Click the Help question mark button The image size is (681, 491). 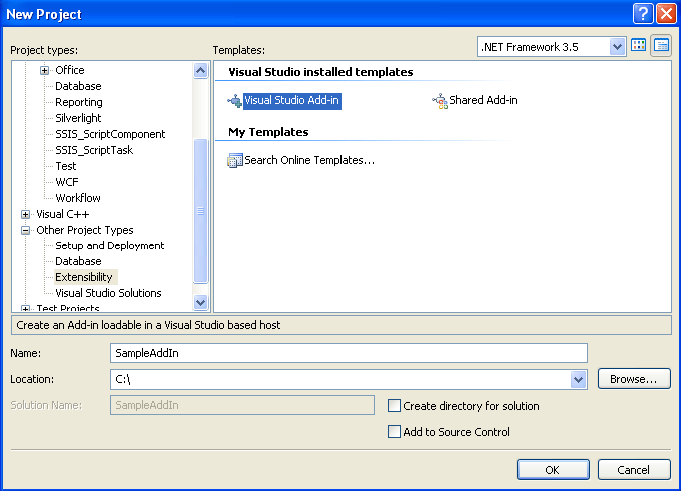643,14
